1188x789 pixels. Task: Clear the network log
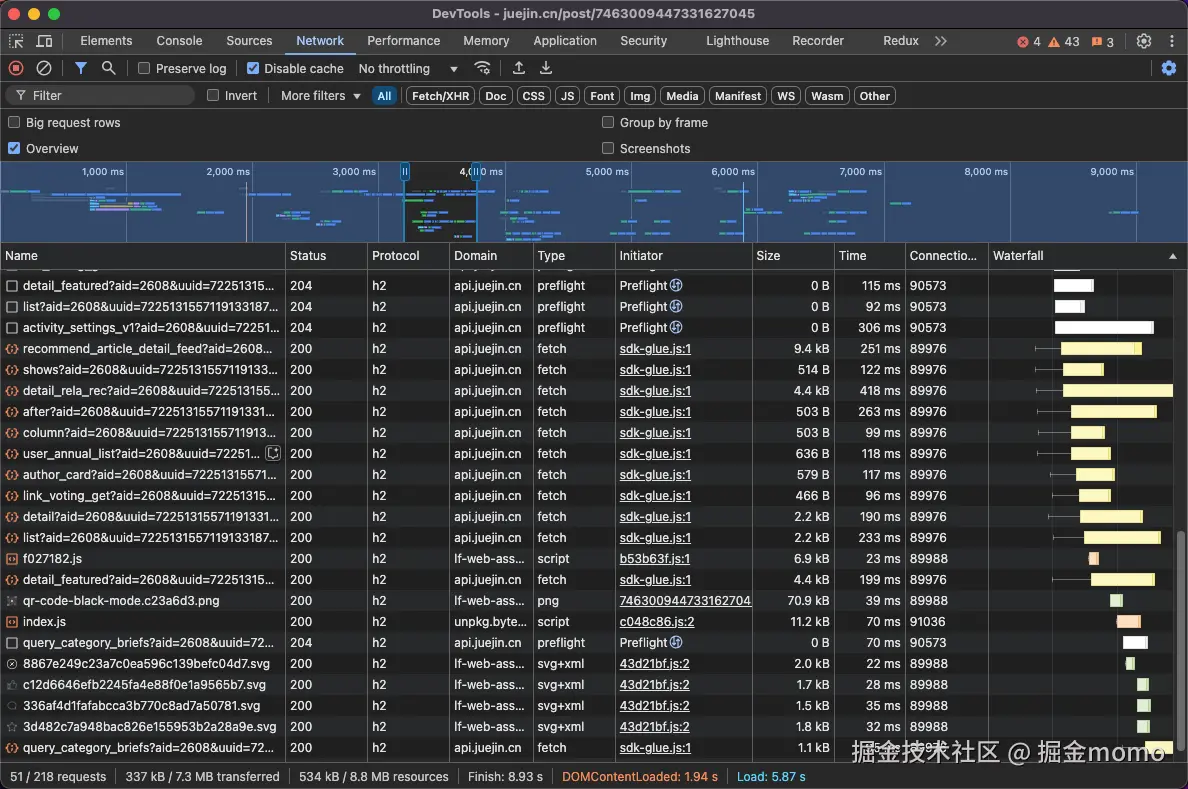[x=44, y=68]
